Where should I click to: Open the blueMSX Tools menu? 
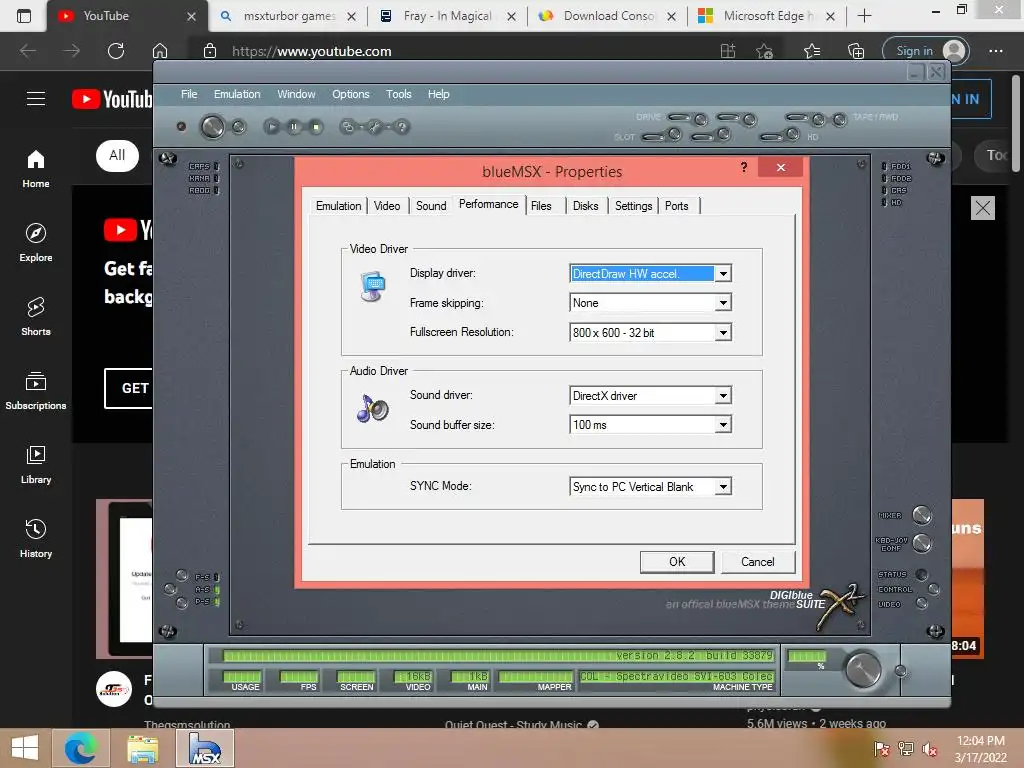pyautogui.click(x=398, y=94)
